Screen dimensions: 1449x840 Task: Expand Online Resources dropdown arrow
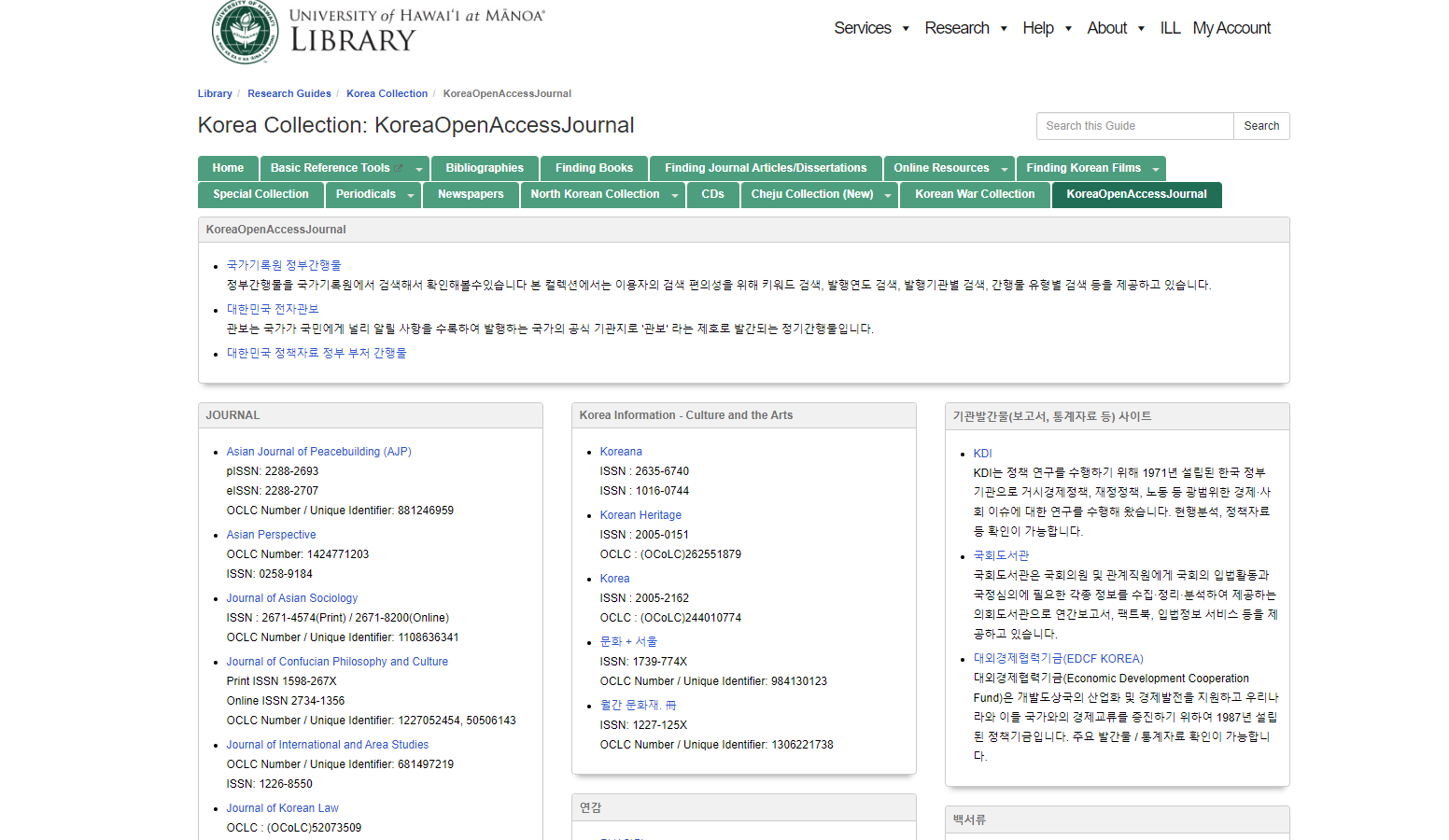click(x=1005, y=169)
